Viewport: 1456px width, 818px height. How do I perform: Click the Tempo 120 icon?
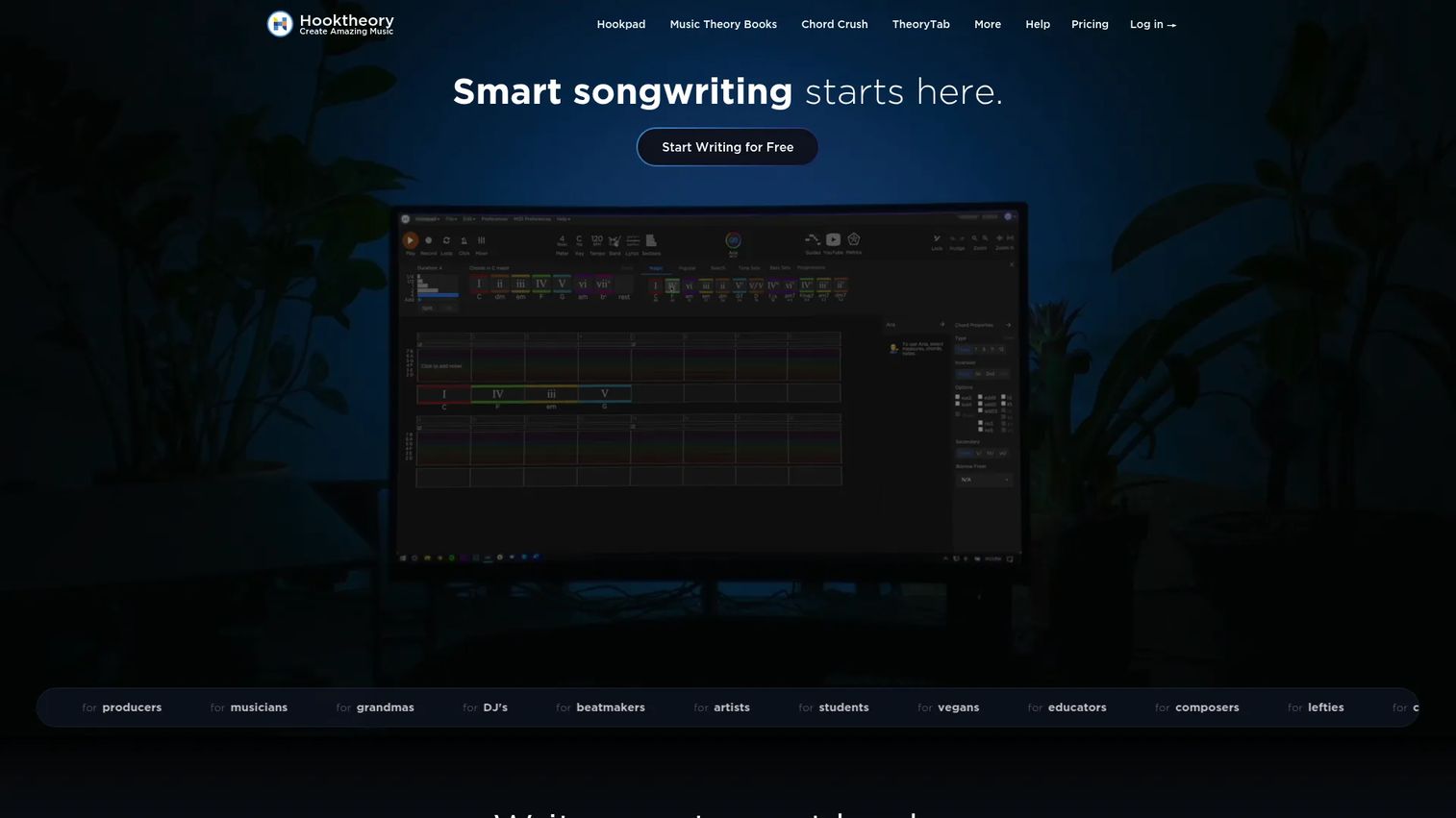(597, 240)
